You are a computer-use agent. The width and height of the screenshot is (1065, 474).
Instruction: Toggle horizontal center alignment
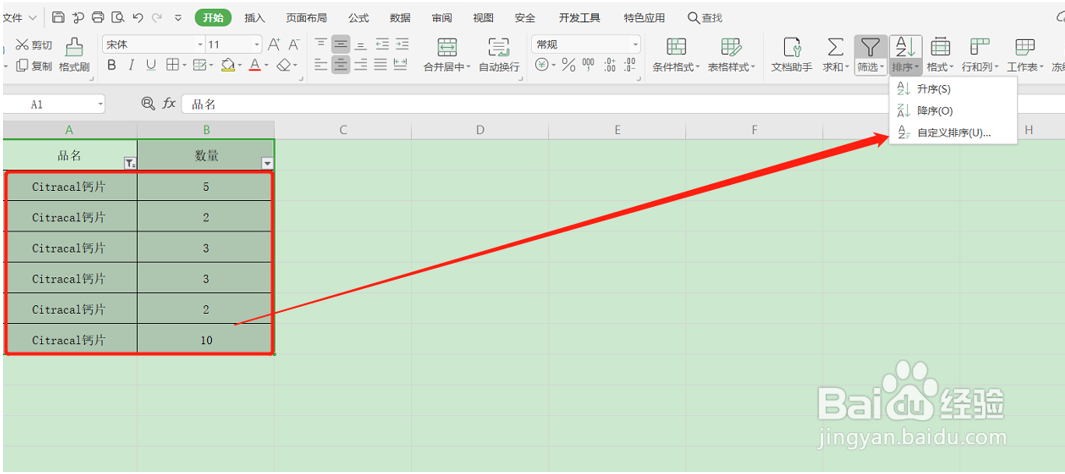341,65
